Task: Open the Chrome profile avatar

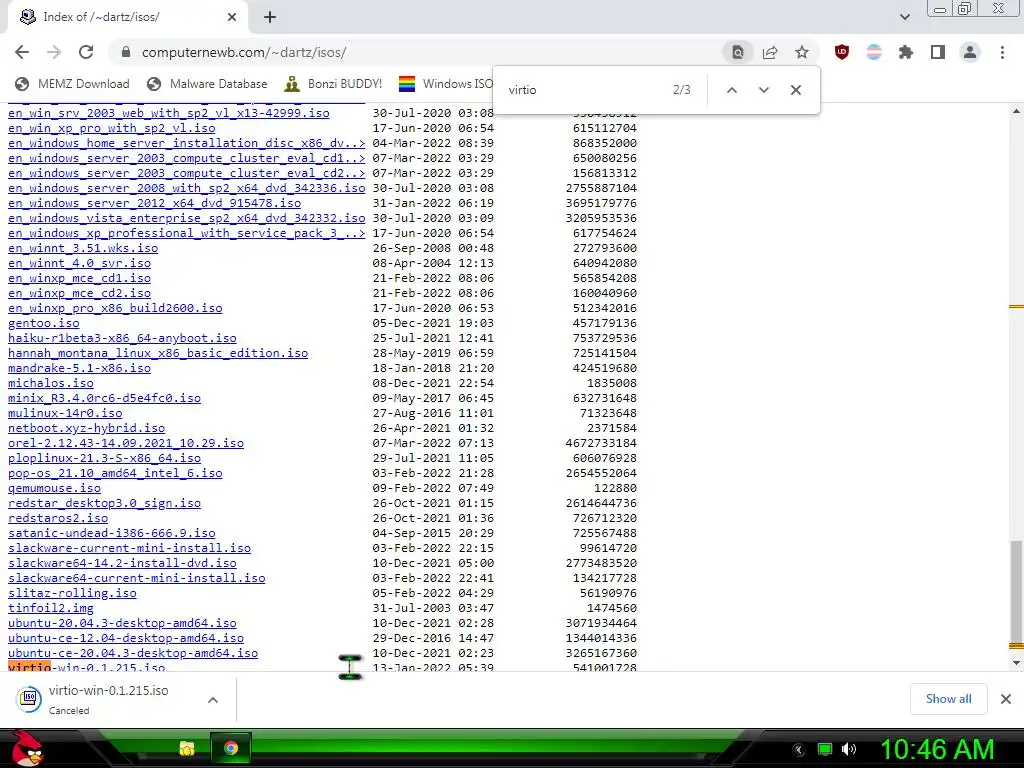Action: click(x=970, y=52)
